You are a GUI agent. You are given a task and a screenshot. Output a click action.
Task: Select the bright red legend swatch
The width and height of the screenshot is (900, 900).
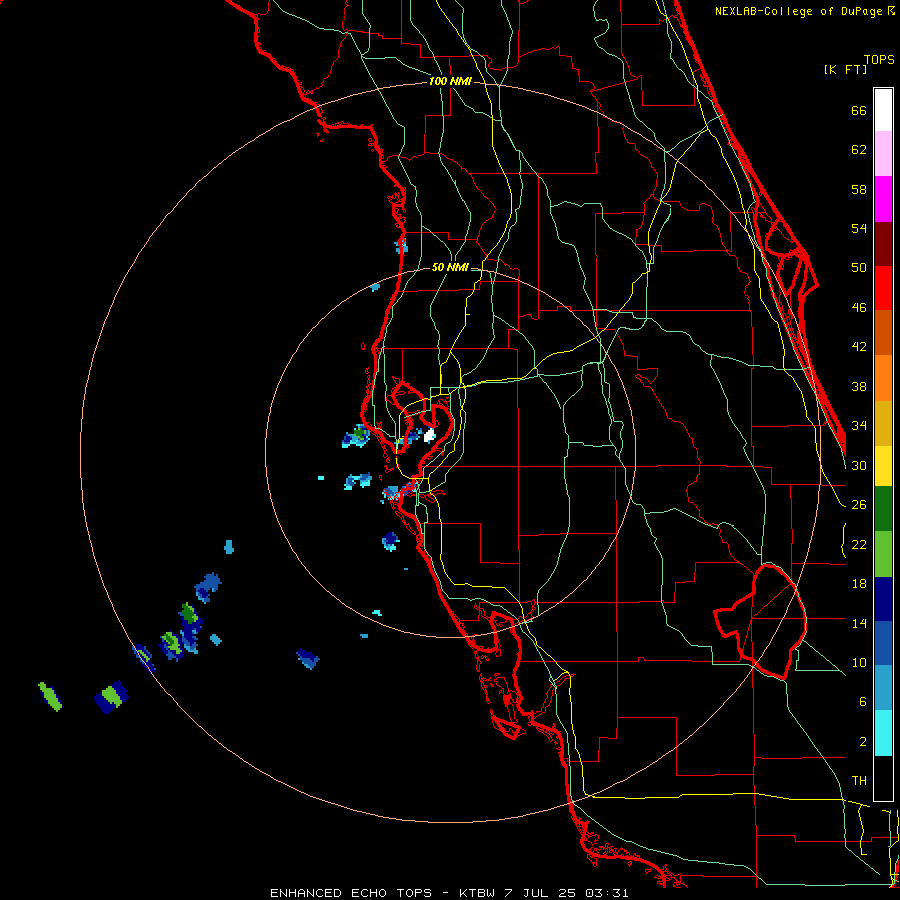coord(883,288)
